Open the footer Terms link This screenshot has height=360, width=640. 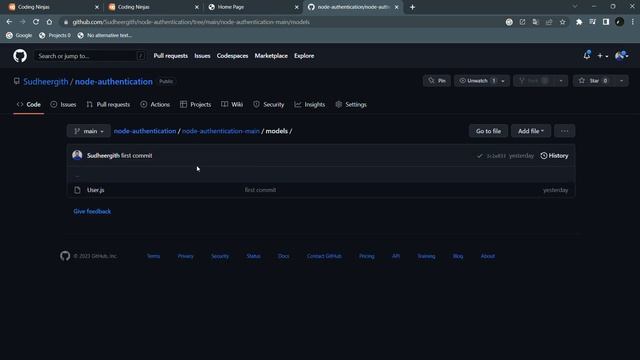(153, 256)
